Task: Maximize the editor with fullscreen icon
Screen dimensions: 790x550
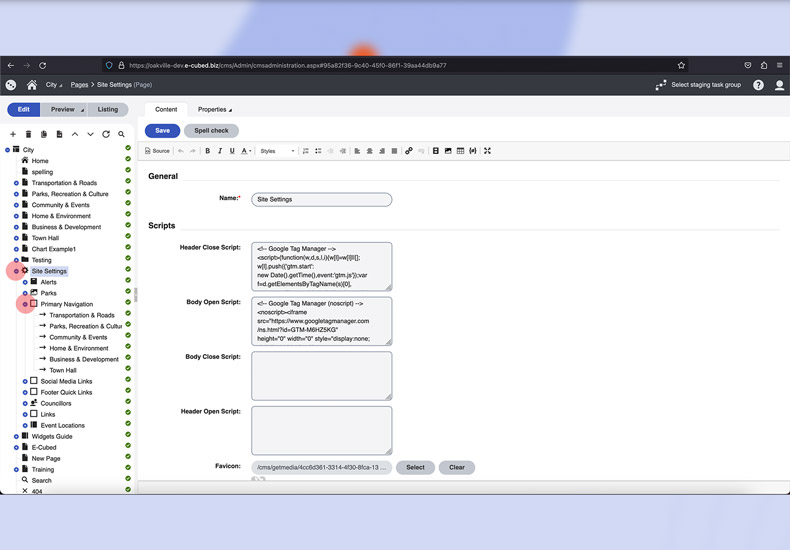Action: (487, 151)
